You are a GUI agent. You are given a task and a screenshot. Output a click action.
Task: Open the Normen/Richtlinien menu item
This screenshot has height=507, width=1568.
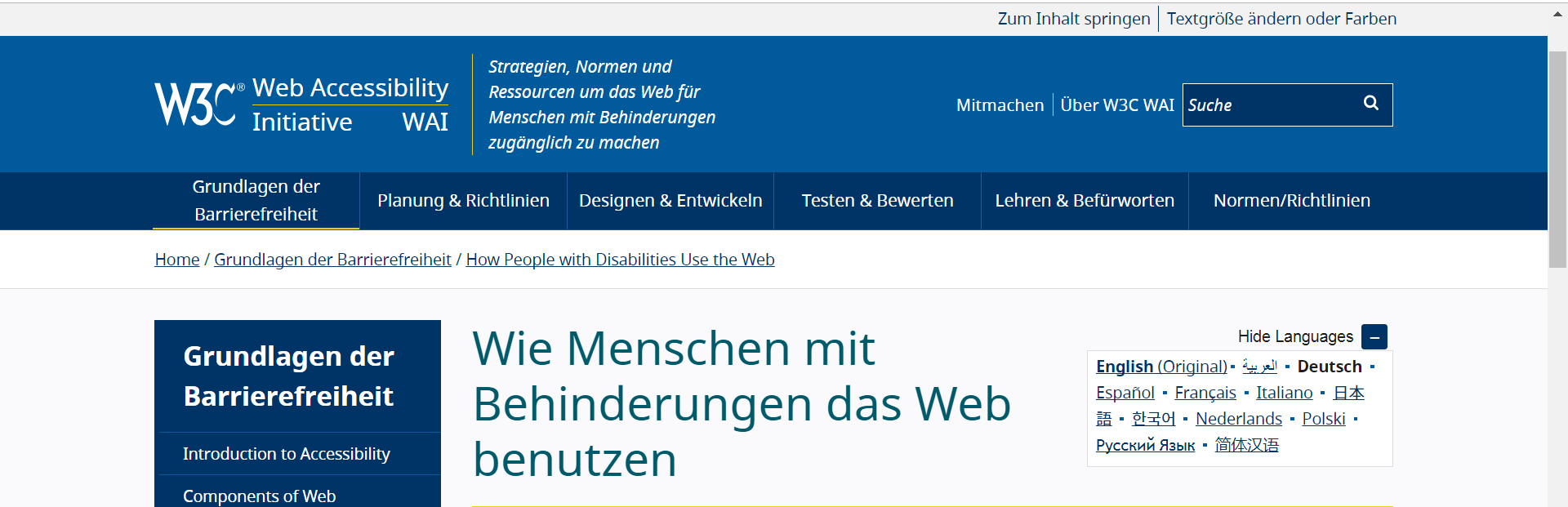pyautogui.click(x=1291, y=201)
